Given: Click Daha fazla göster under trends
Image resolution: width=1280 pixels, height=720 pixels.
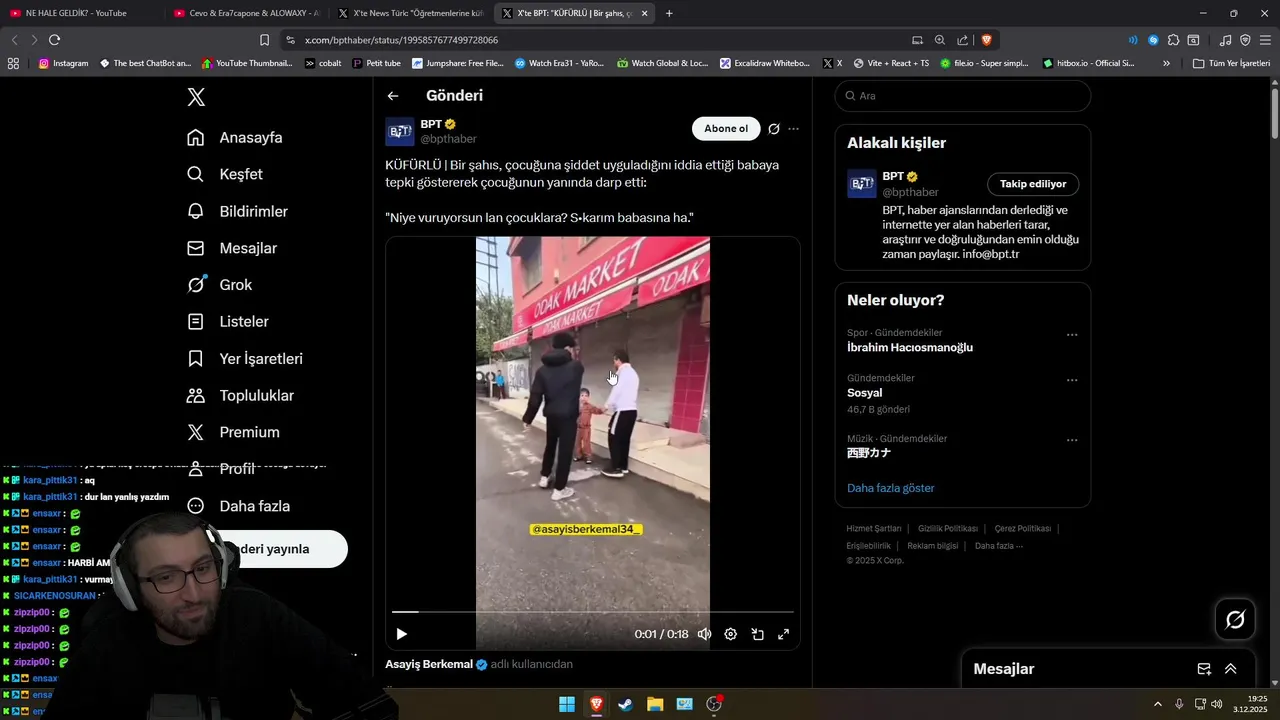Looking at the screenshot, I should point(891,488).
